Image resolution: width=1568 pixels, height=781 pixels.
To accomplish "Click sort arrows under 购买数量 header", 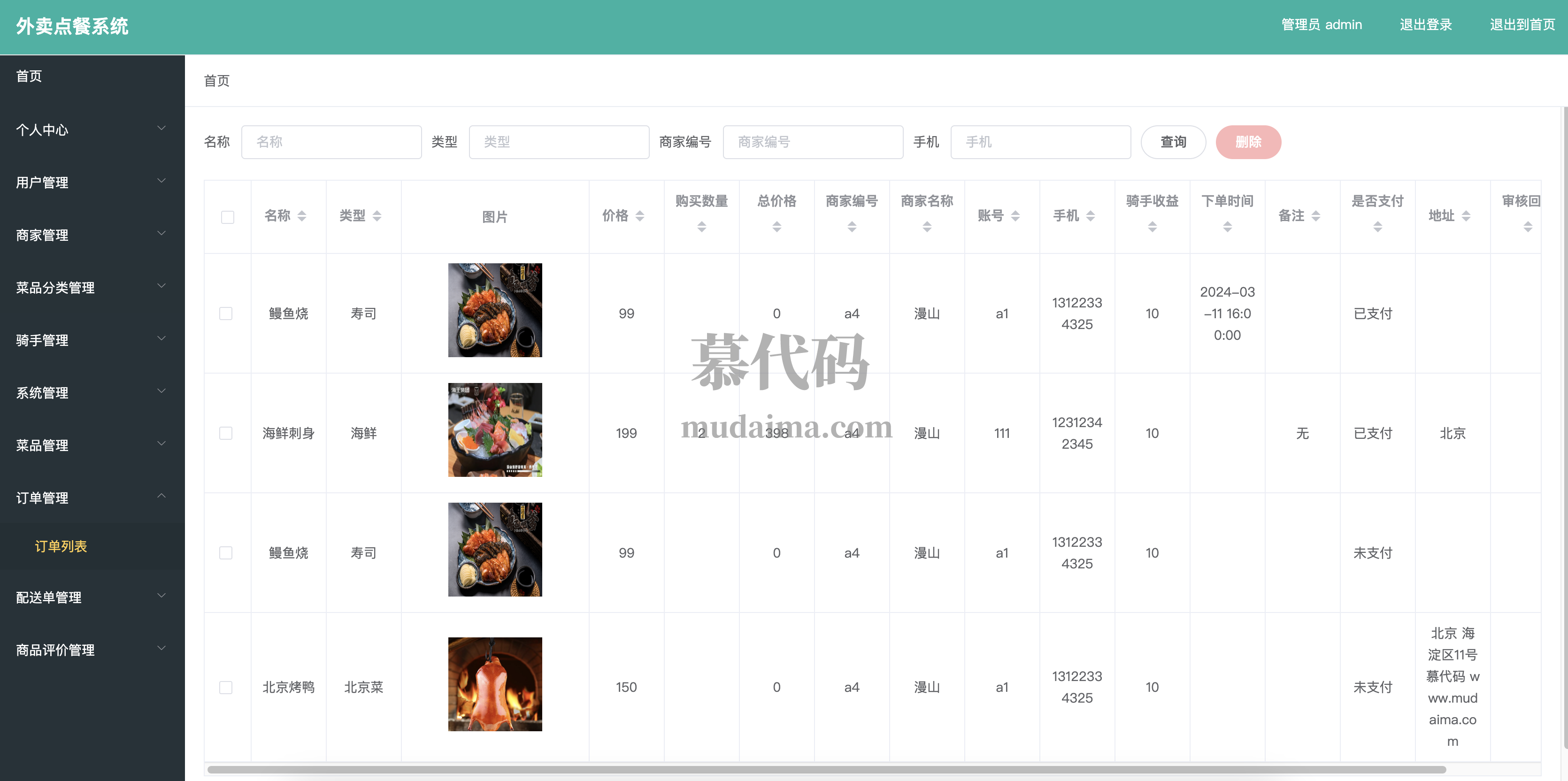I will pos(701,227).
